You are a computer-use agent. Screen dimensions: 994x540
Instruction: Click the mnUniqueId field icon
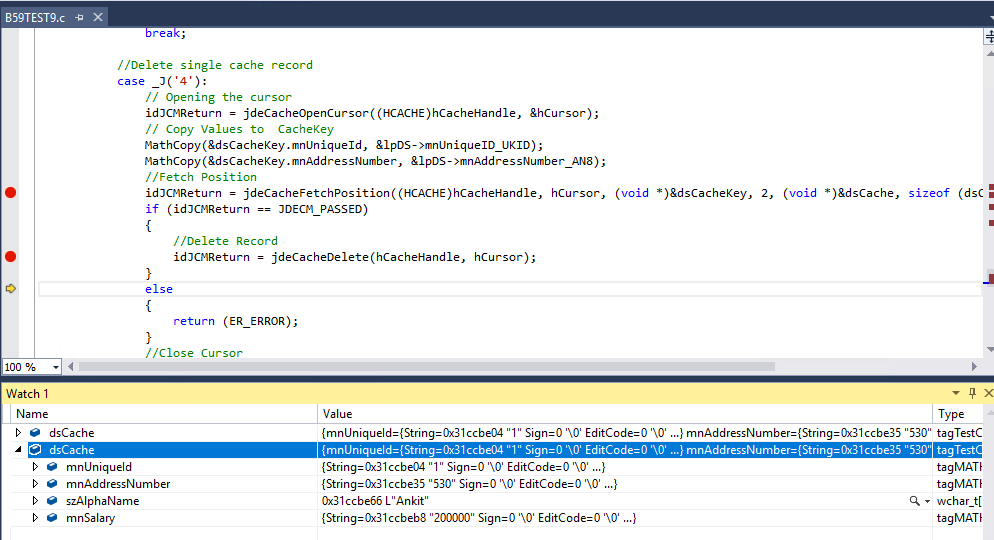pos(53,467)
